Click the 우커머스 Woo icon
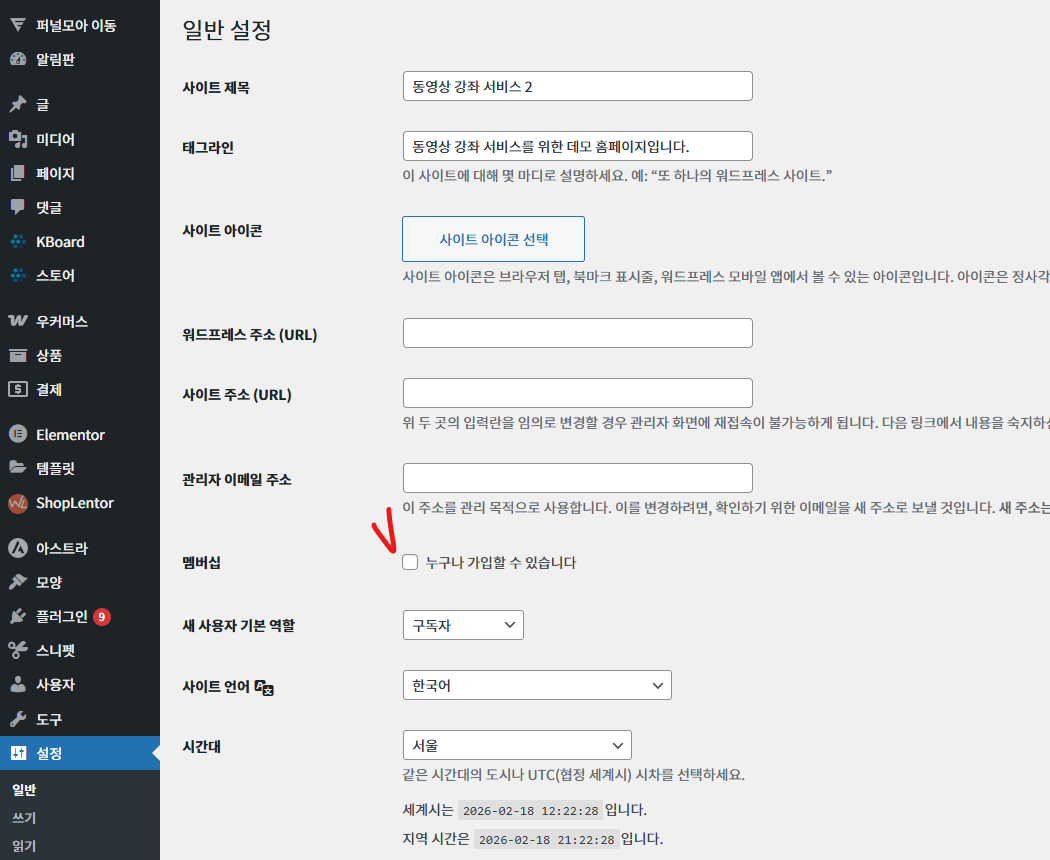Screen dimensions: 1050x860 pyautogui.click(x=18, y=321)
